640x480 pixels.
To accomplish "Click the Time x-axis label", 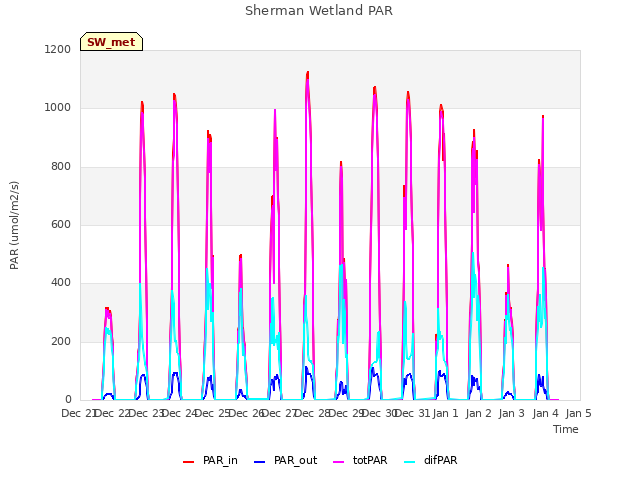I will [566, 429].
